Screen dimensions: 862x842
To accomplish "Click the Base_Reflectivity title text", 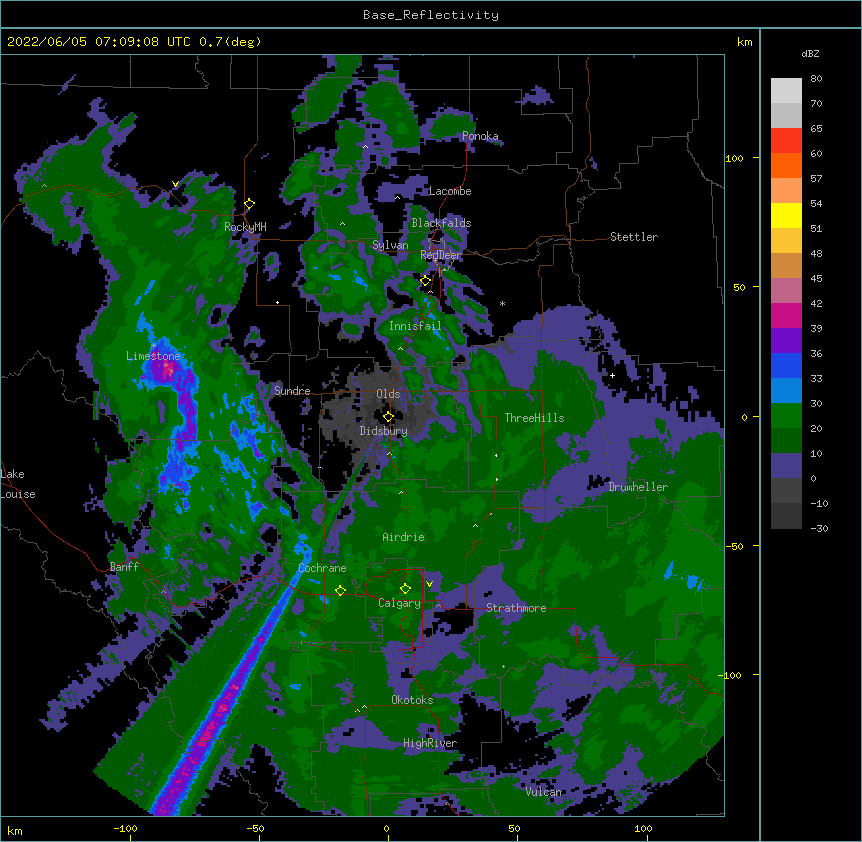I will click(430, 15).
